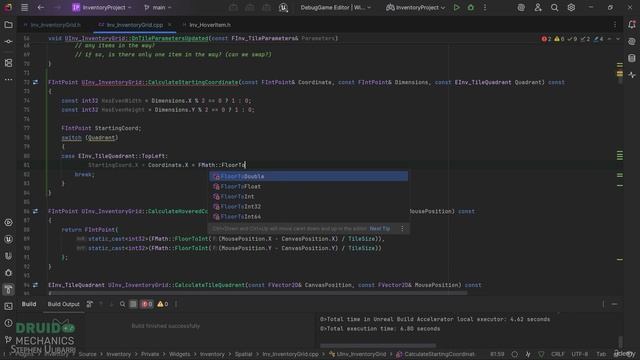Screen dimensions: 640x360
Task: Navigate back with the arrow
Action: click(40, 7)
